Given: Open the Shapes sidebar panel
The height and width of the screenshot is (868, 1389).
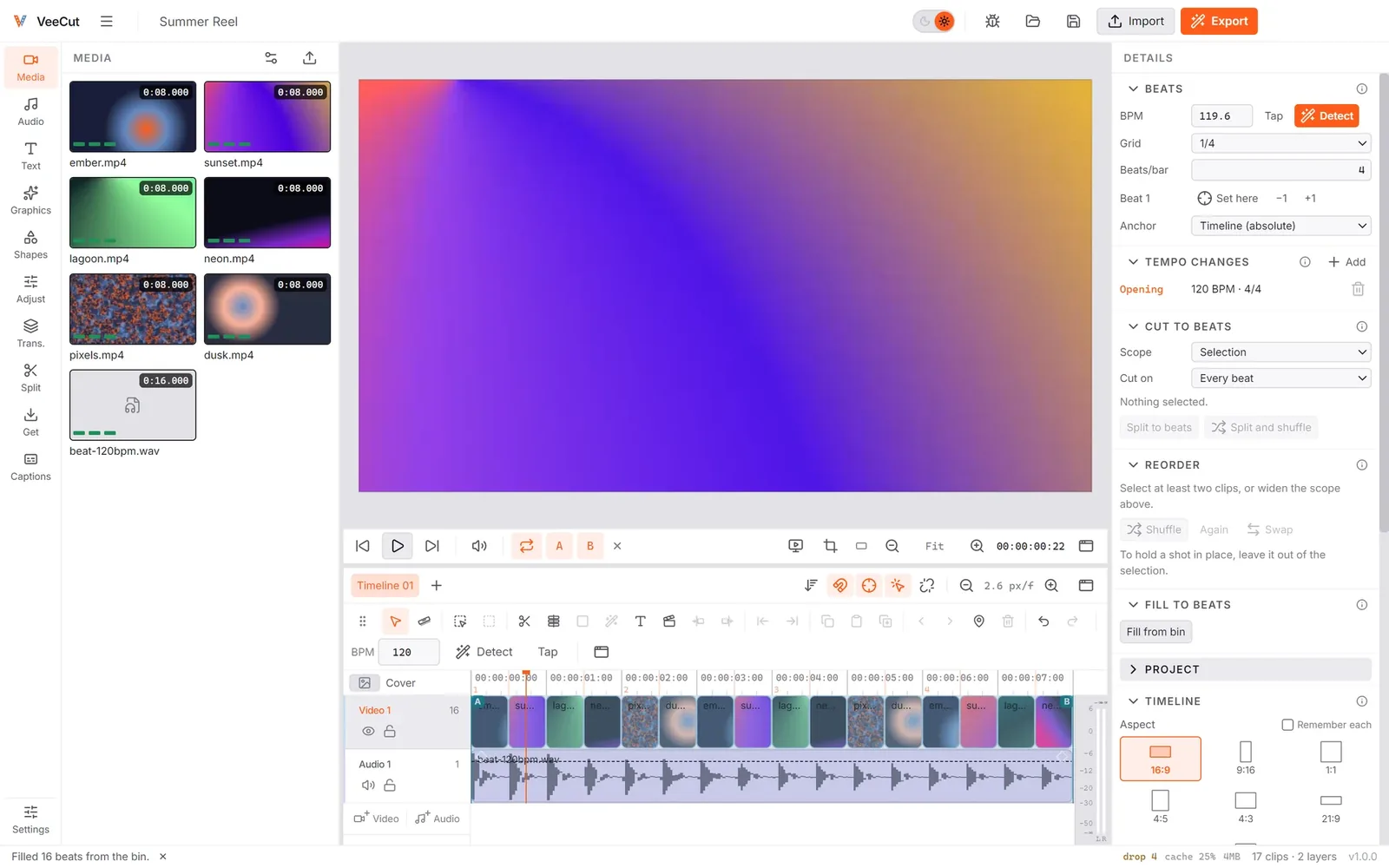Looking at the screenshot, I should (x=30, y=245).
